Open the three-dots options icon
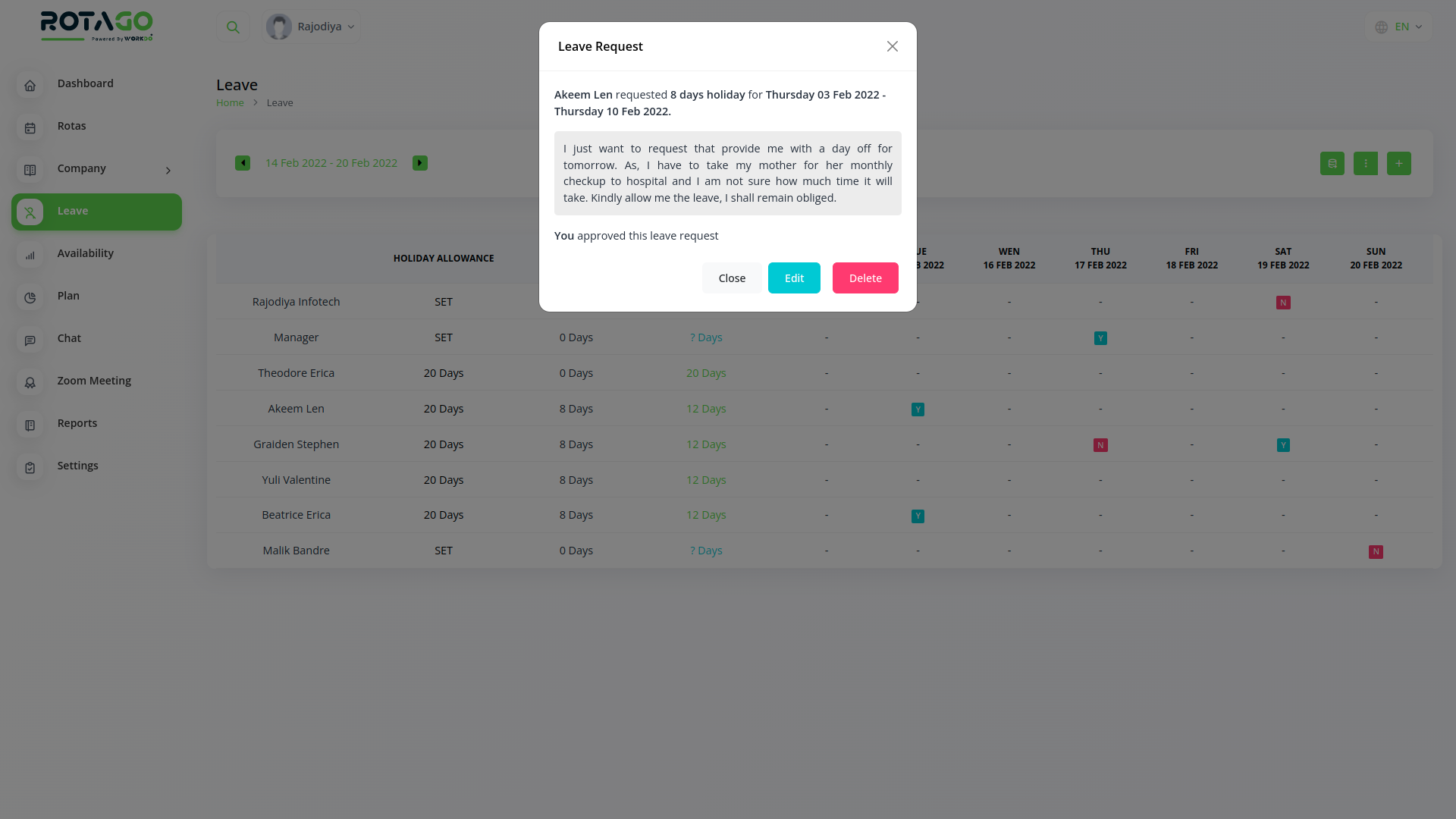Image resolution: width=1456 pixels, height=819 pixels. tap(1365, 163)
